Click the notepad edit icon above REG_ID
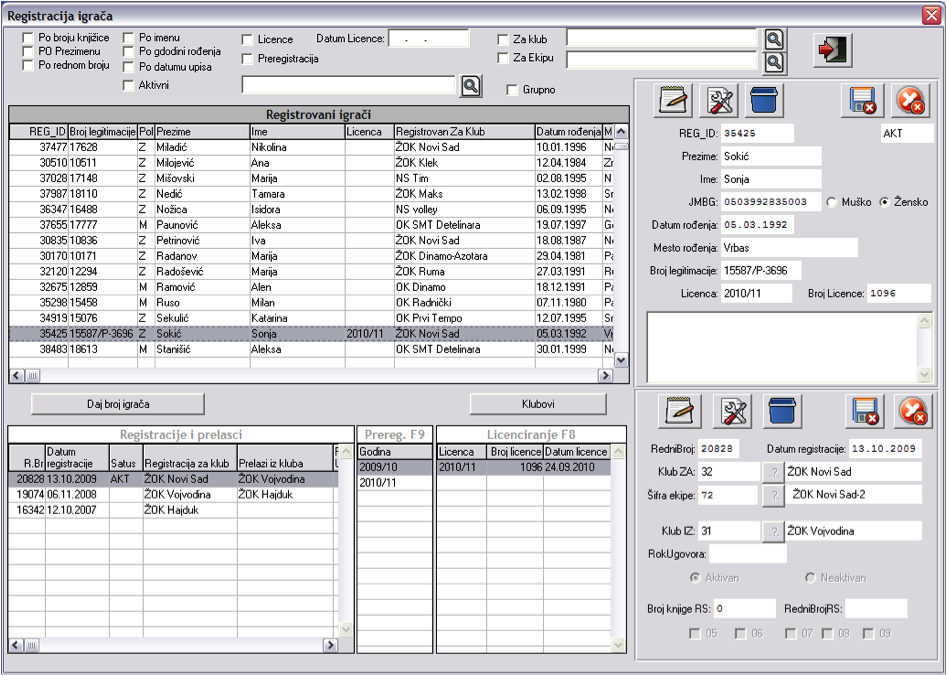Viewport: 947px width, 676px height. point(674,100)
